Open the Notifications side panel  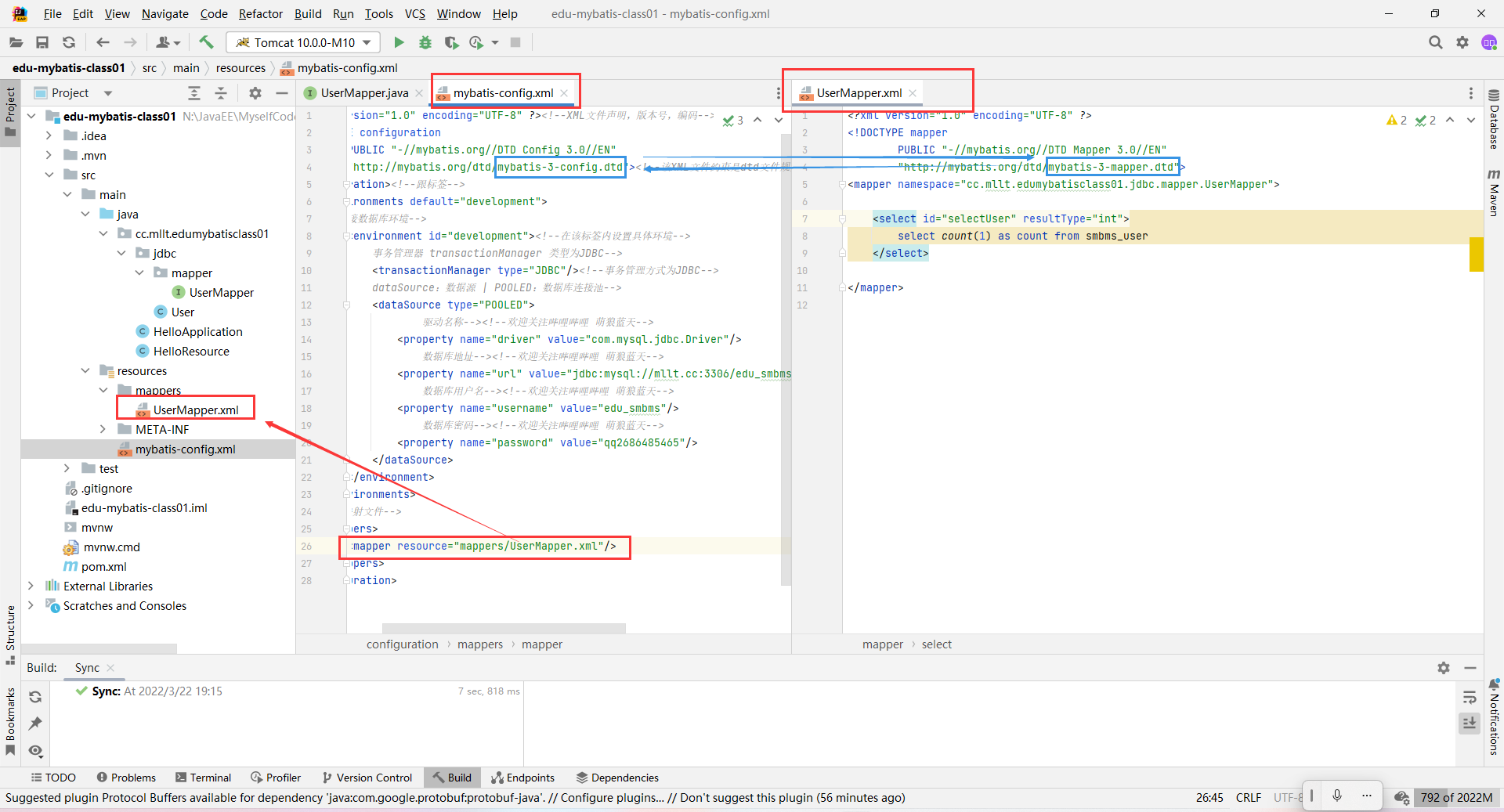[1494, 717]
